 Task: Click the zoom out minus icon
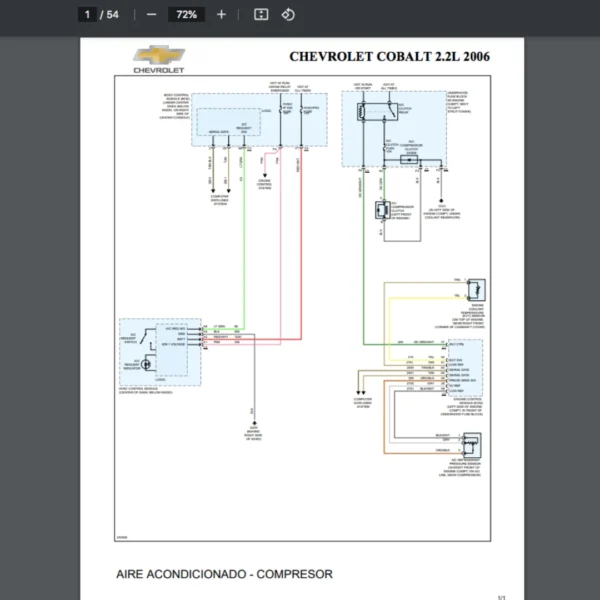point(151,15)
